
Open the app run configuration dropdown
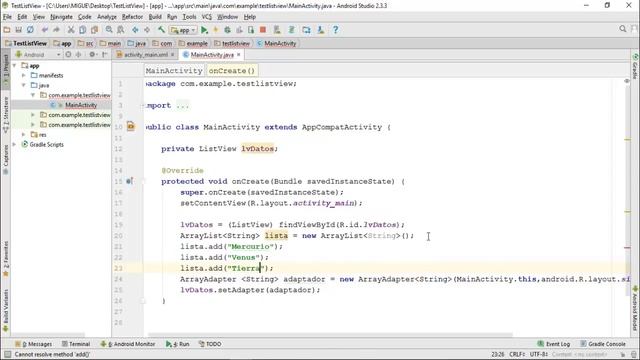pos(183,30)
